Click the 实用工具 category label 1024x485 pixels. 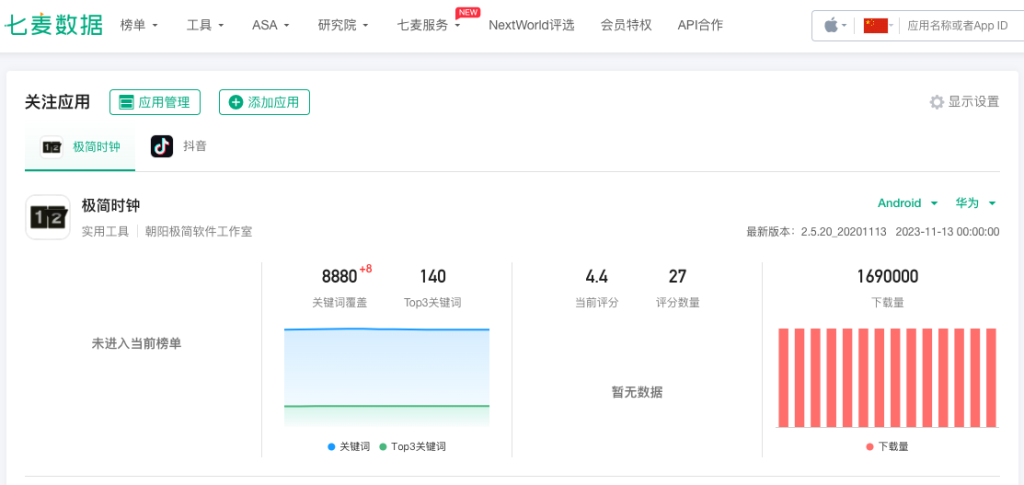[105, 231]
